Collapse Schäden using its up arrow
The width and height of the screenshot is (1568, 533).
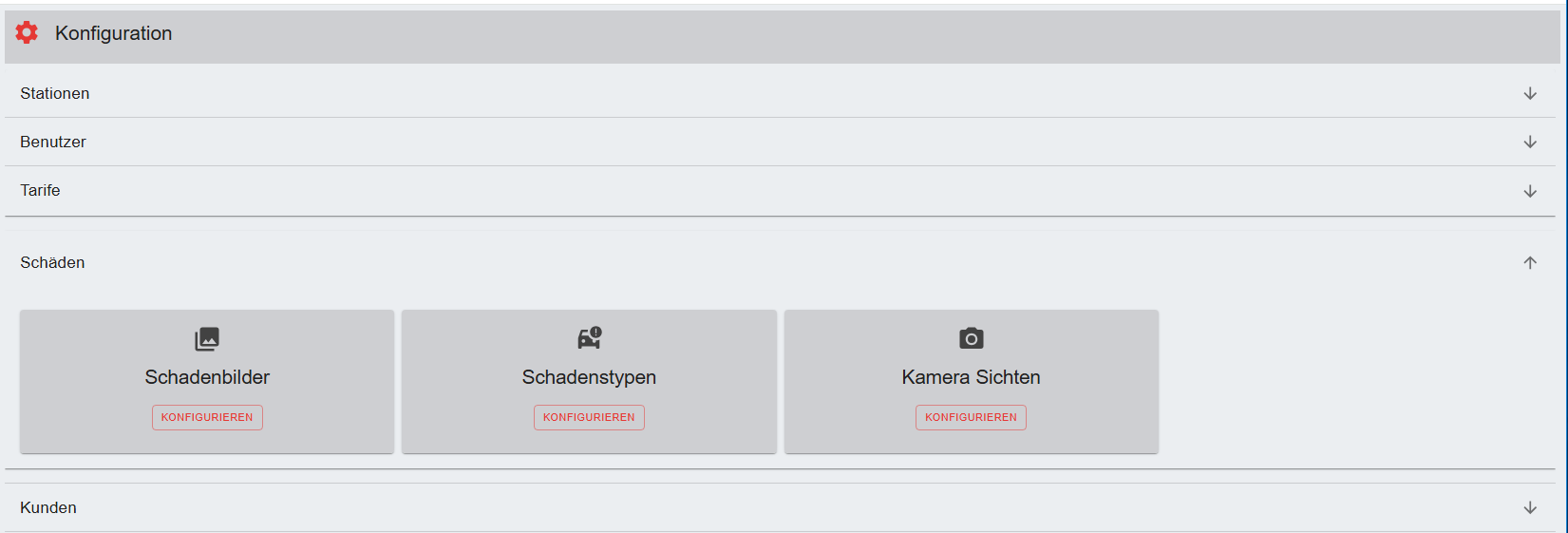(1530, 262)
